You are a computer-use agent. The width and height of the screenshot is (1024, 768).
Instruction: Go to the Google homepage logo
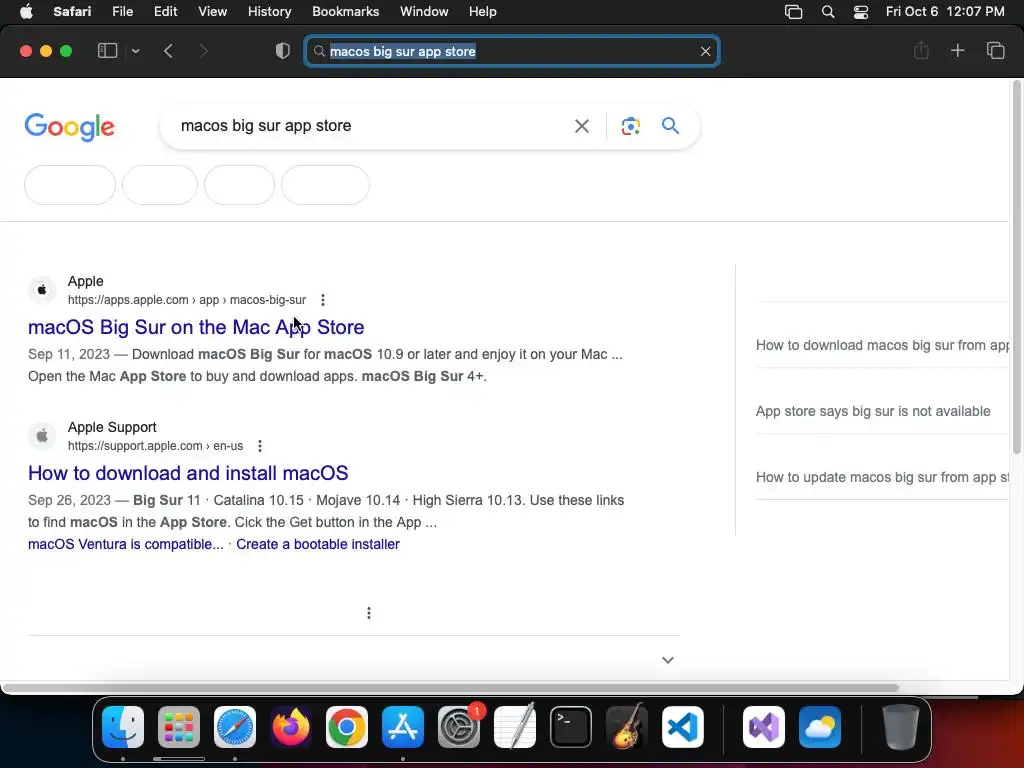click(x=69, y=127)
